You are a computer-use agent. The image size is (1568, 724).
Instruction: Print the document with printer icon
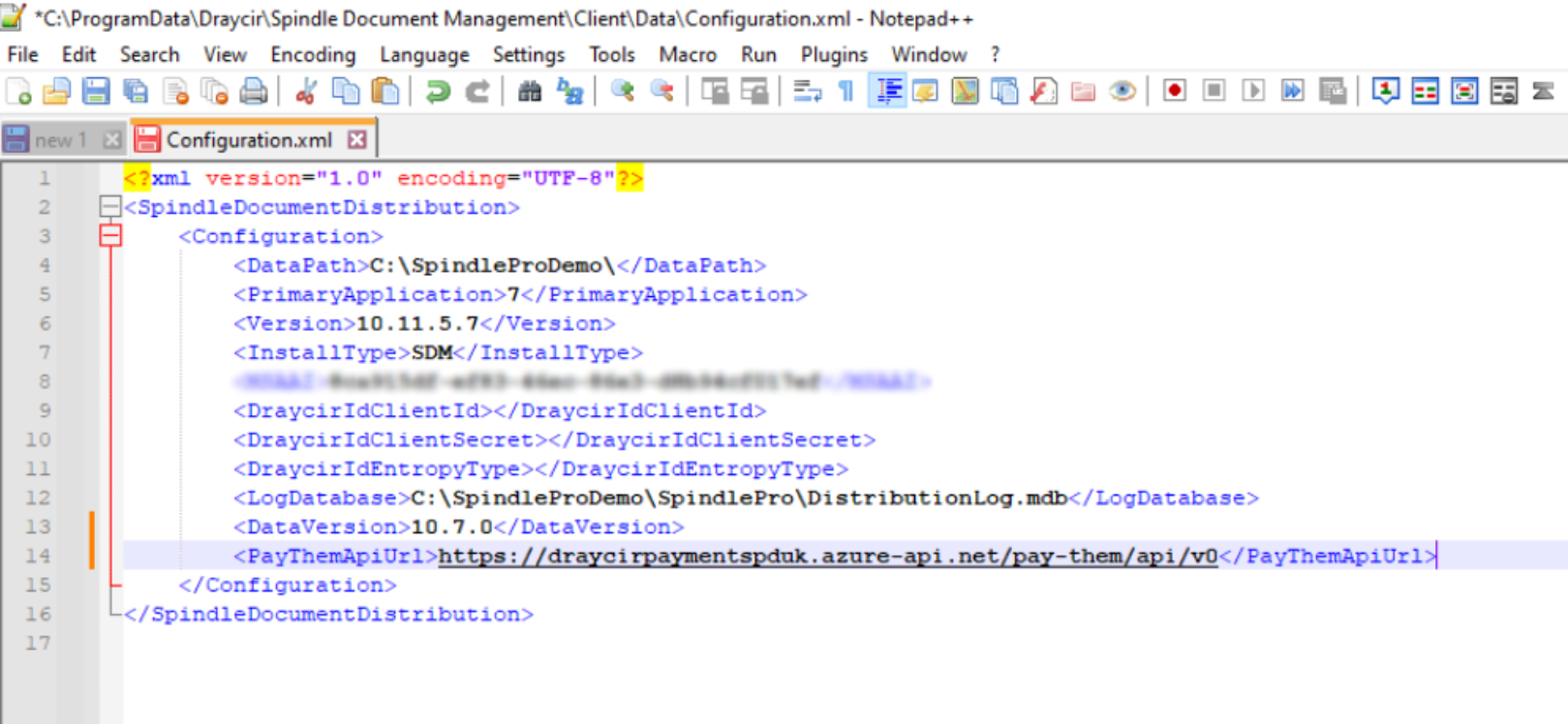254,91
